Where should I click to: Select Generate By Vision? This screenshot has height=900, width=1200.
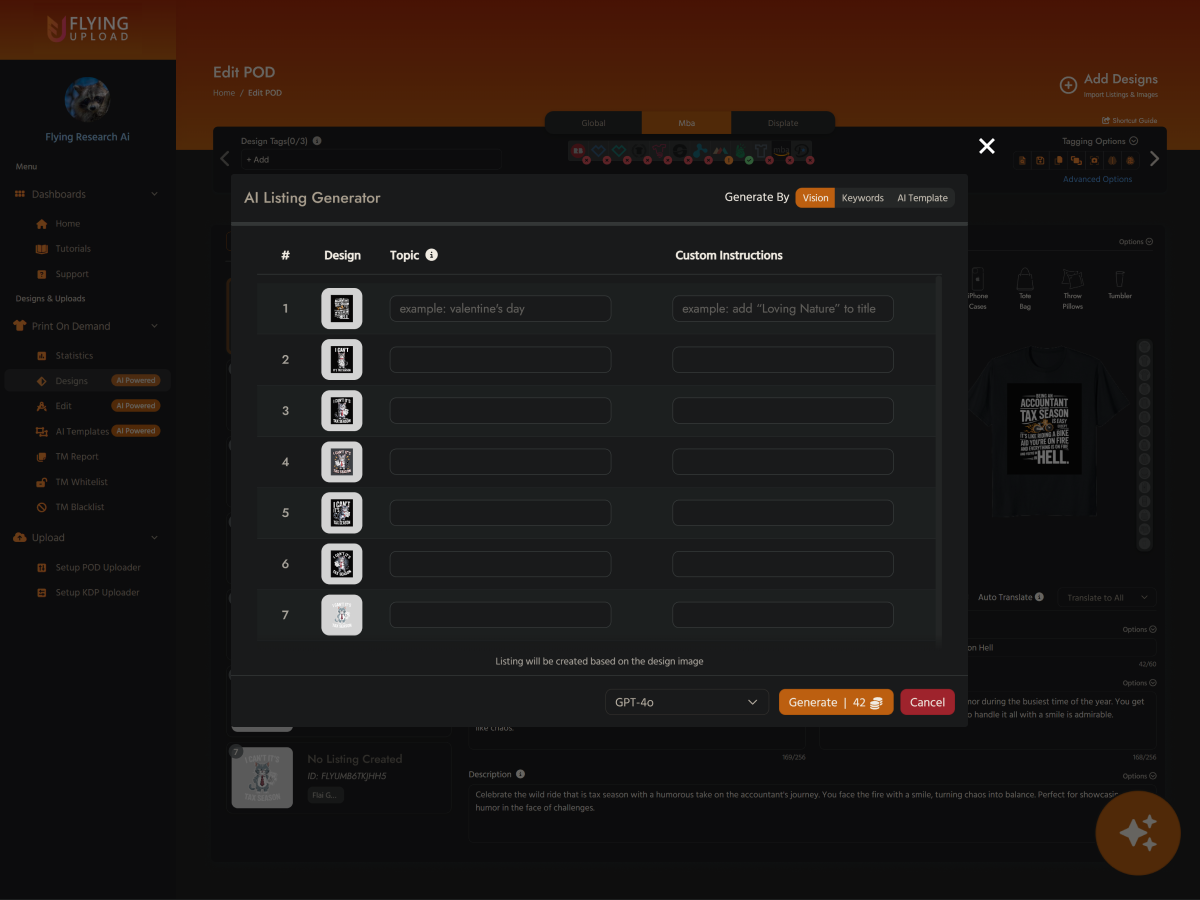click(x=815, y=198)
